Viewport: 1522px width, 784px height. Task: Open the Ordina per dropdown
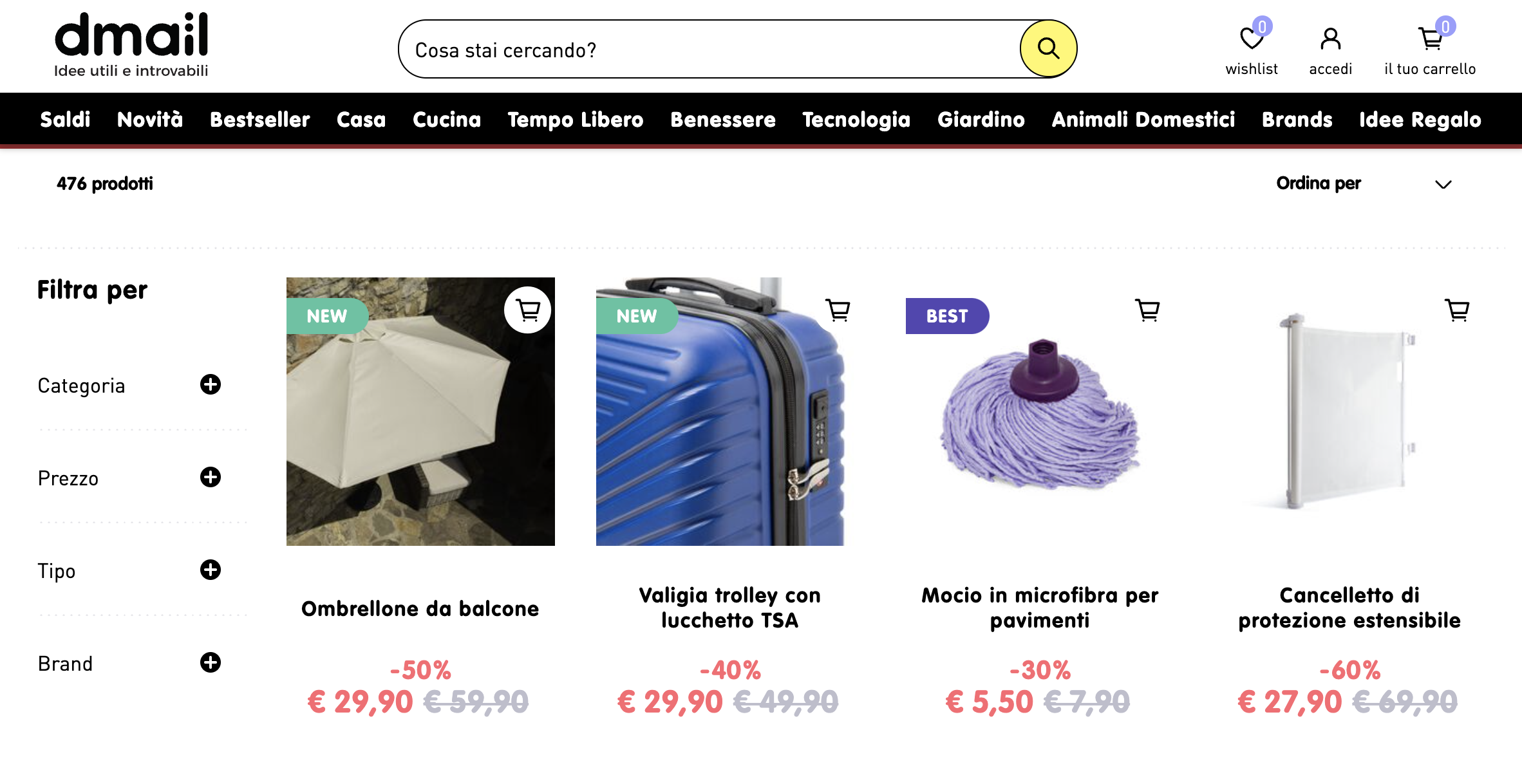pyautogui.click(x=1364, y=183)
